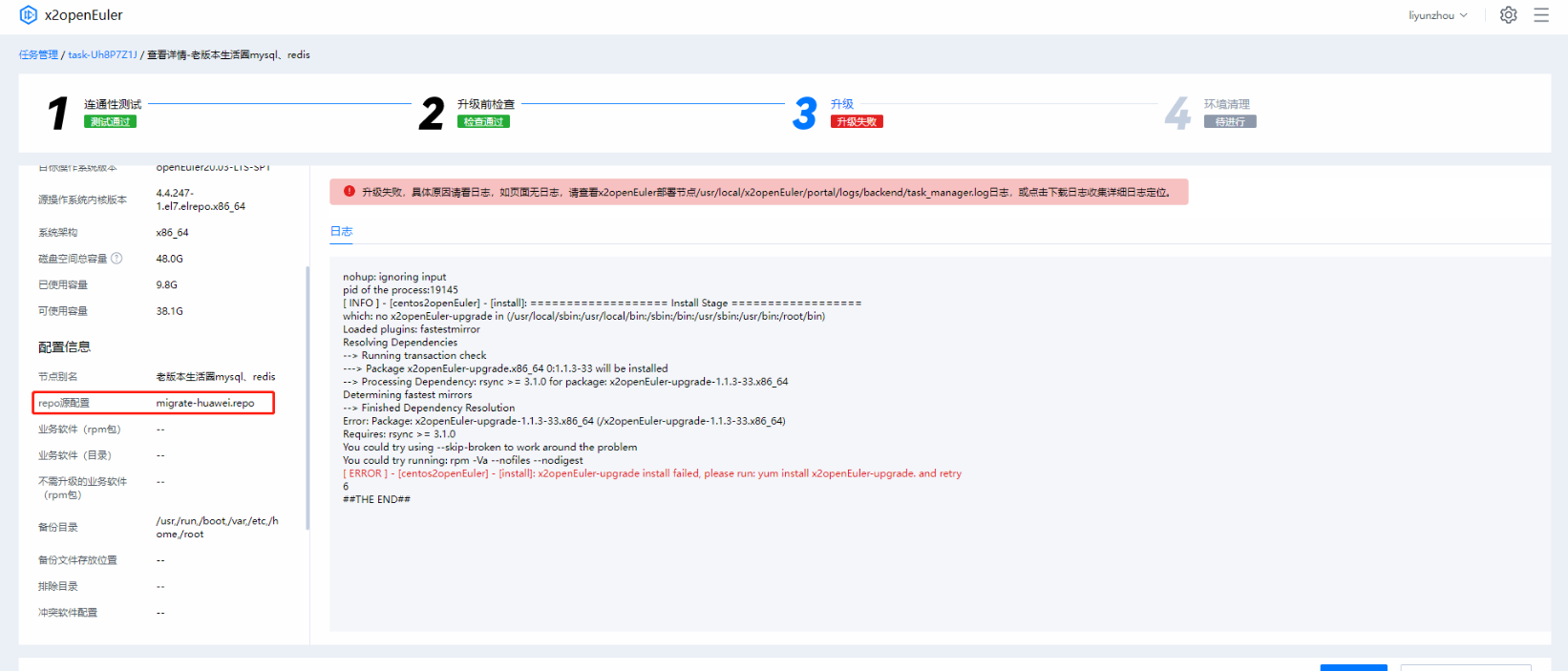Click the disk capacity help question icon
1568x671 pixels.
pos(117,258)
